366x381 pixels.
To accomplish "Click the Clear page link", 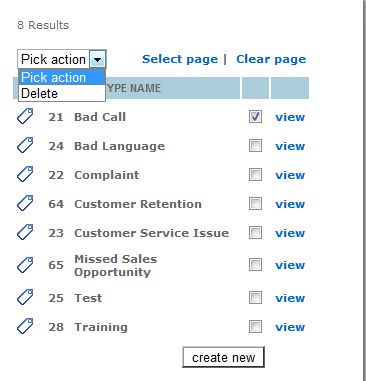I will 271,59.
